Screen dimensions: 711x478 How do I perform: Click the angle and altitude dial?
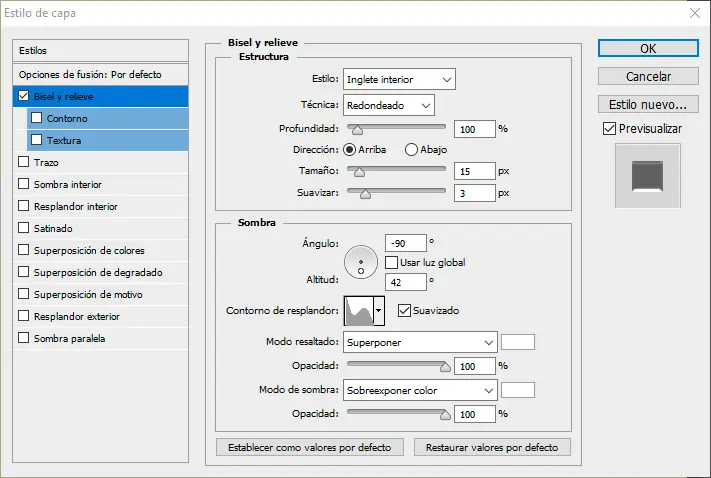(x=361, y=262)
